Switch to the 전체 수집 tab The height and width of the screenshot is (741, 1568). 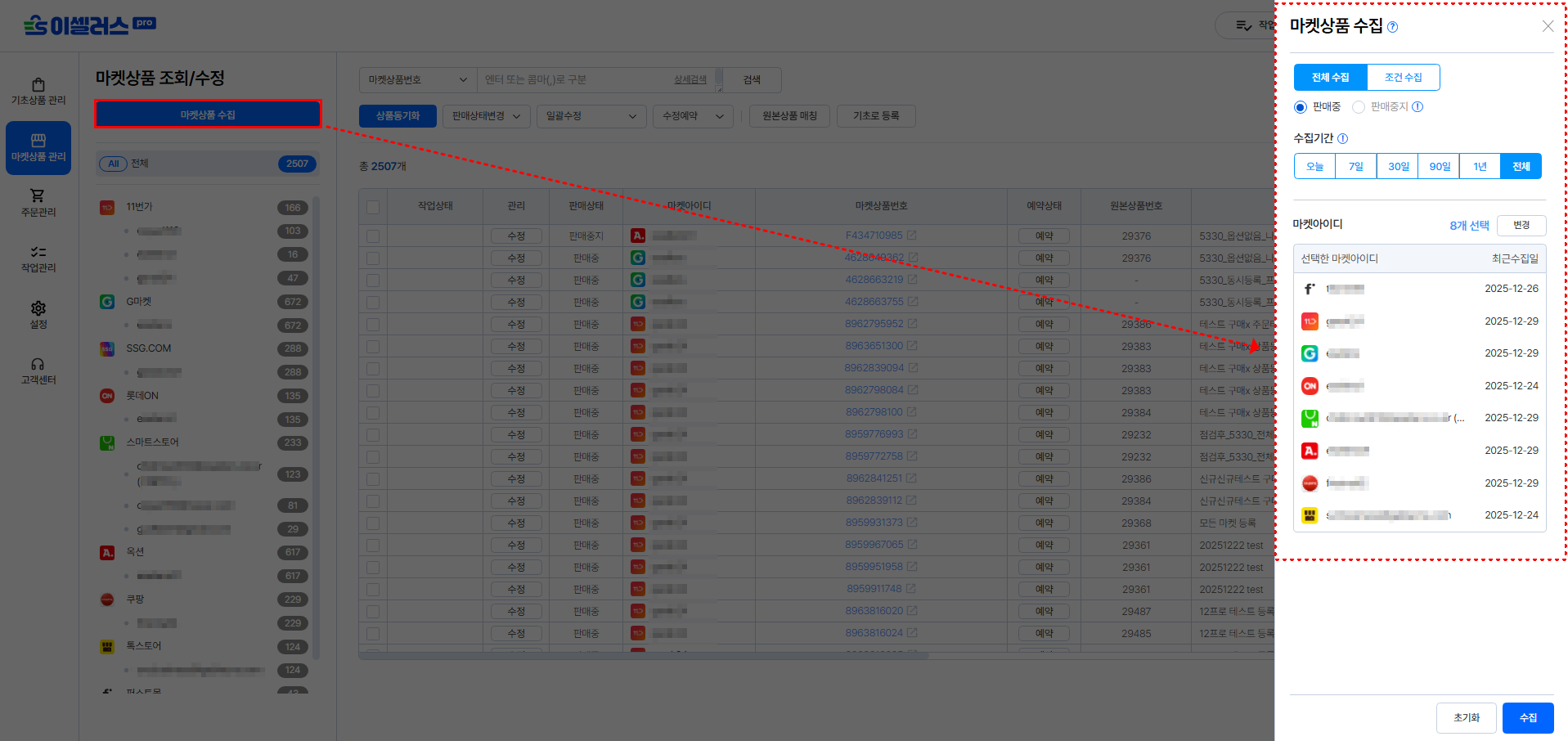coord(1330,78)
